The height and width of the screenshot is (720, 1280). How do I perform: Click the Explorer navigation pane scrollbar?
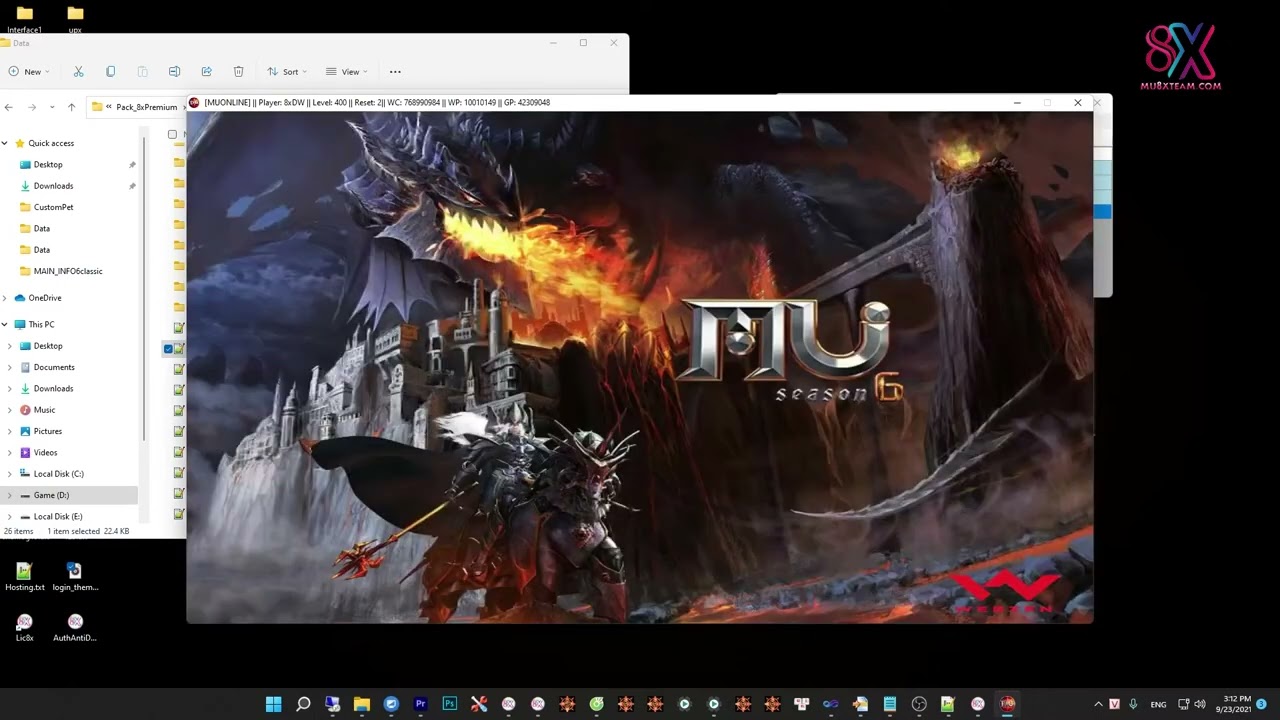point(144,290)
